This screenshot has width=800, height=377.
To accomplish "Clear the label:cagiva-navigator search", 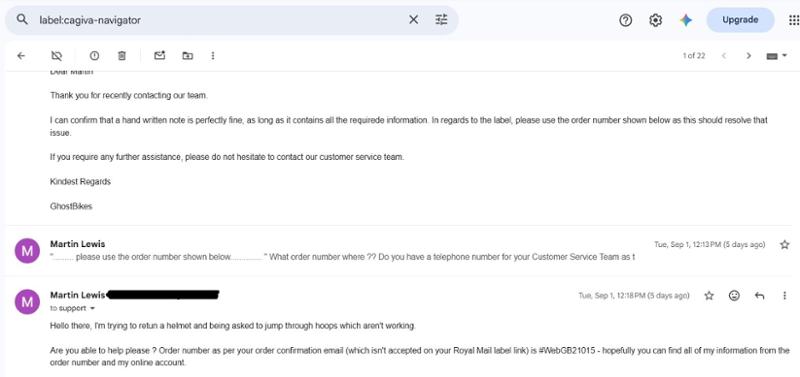I will (413, 20).
